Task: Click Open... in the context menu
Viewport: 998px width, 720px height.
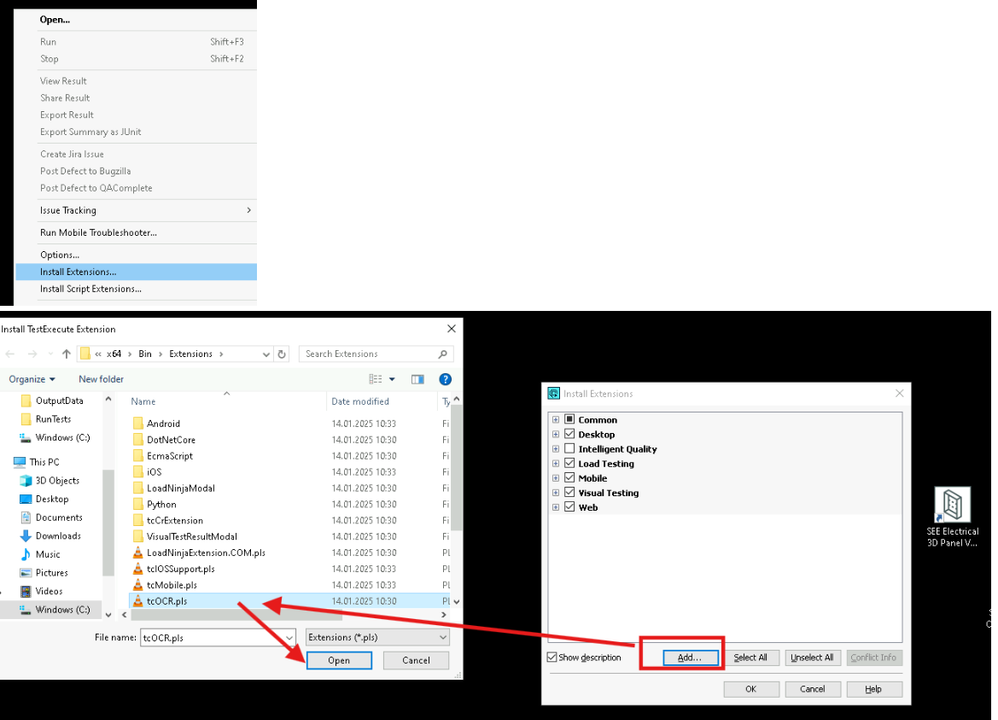Action: tap(136, 20)
